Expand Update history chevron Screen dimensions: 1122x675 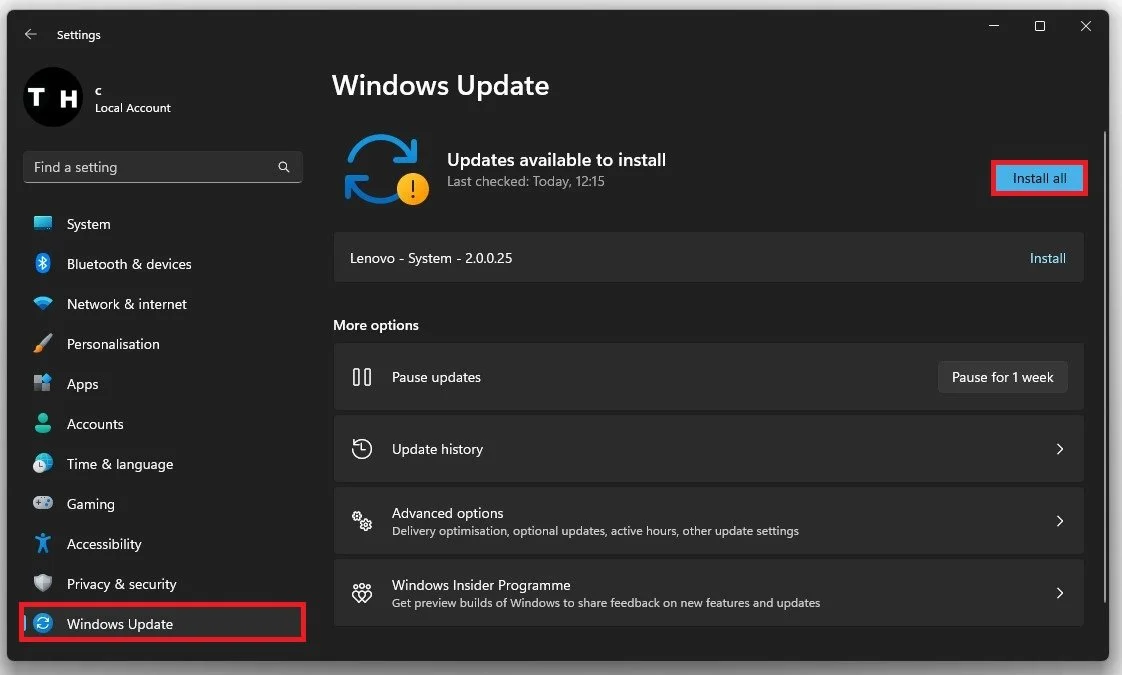(x=1060, y=449)
